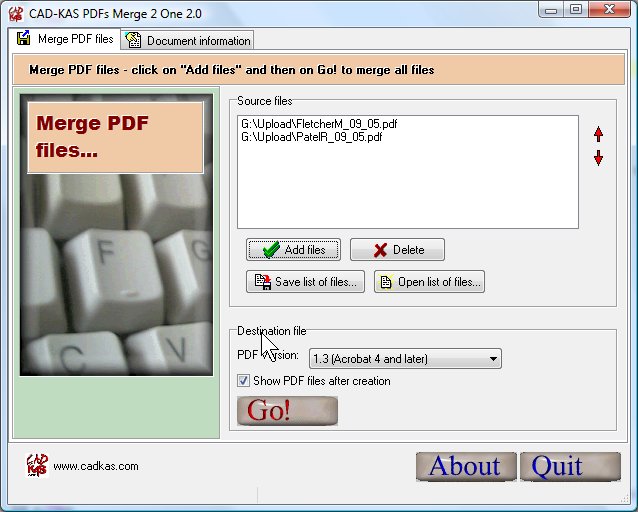Click the green checkmark on Add files

click(x=270, y=250)
